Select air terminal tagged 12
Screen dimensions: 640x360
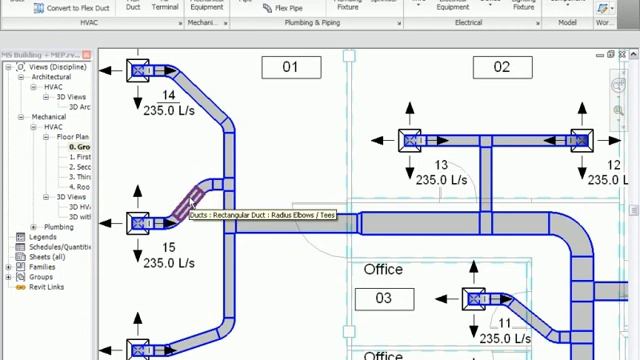pos(582,141)
